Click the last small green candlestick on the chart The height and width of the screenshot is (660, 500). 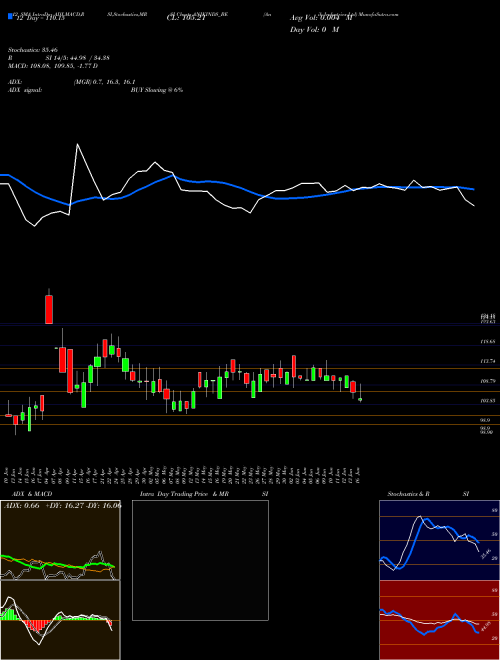click(360, 399)
